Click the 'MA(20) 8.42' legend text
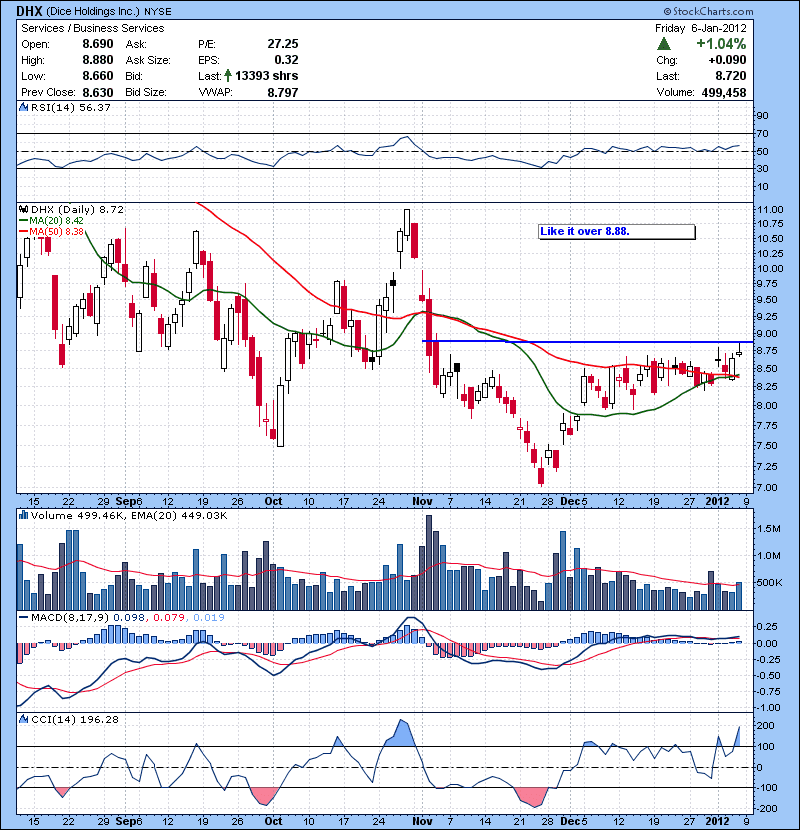 tap(56, 221)
